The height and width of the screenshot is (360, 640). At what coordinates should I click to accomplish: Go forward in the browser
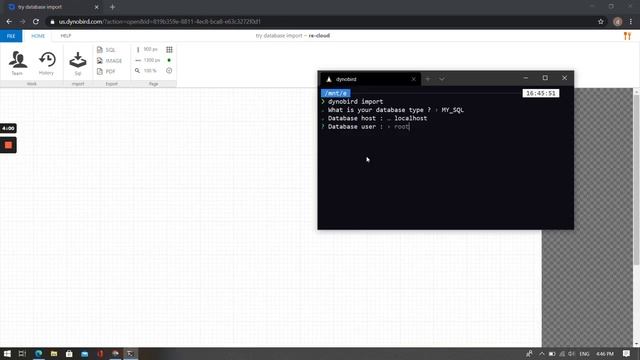click(x=22, y=22)
